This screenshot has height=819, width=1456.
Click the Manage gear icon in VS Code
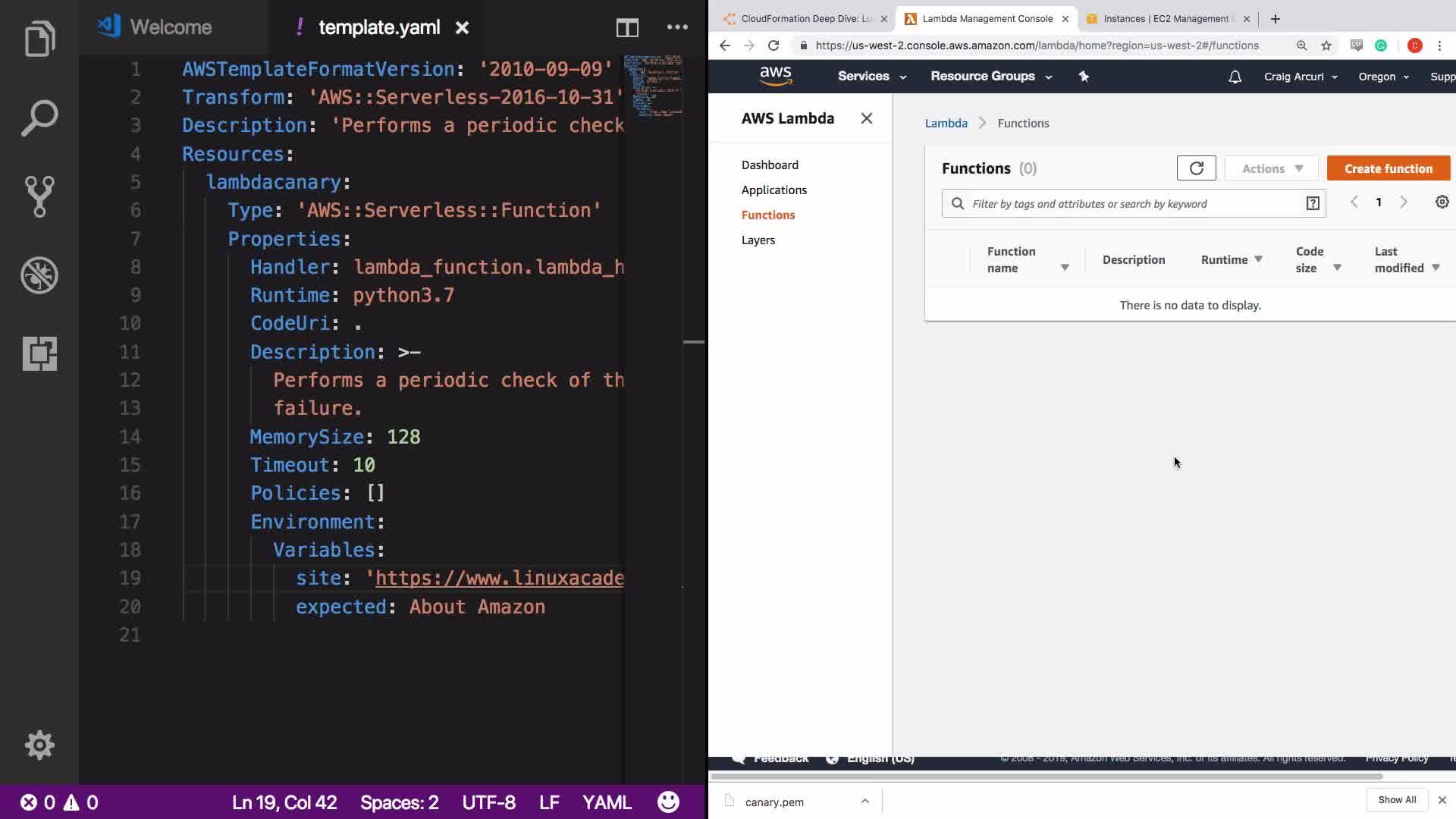(39, 745)
